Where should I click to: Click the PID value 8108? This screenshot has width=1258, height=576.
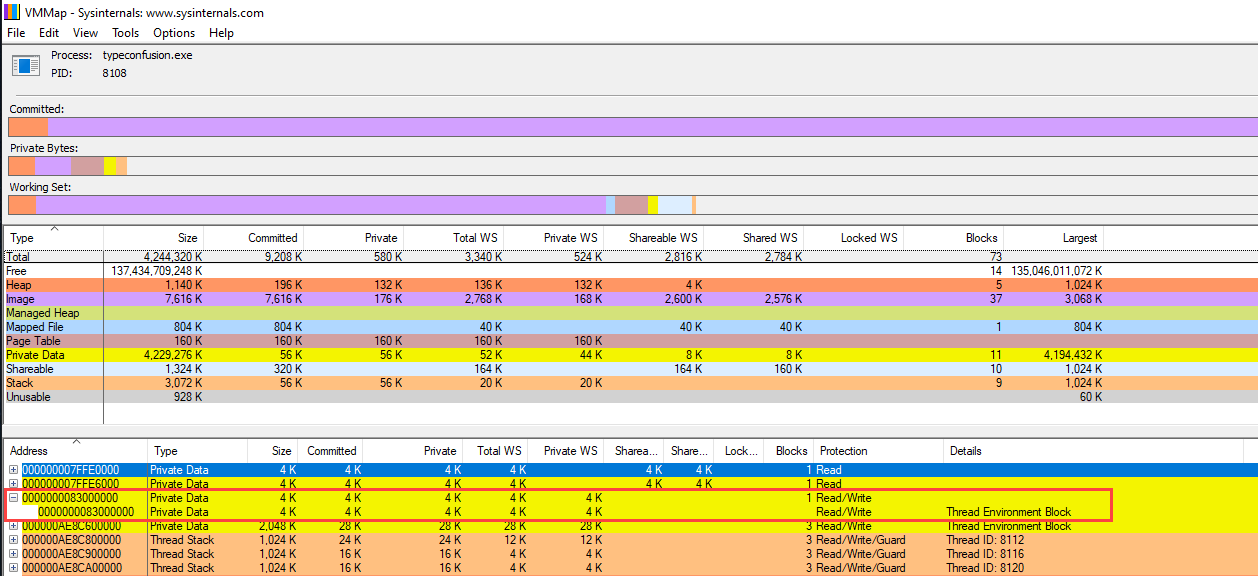click(x=114, y=74)
